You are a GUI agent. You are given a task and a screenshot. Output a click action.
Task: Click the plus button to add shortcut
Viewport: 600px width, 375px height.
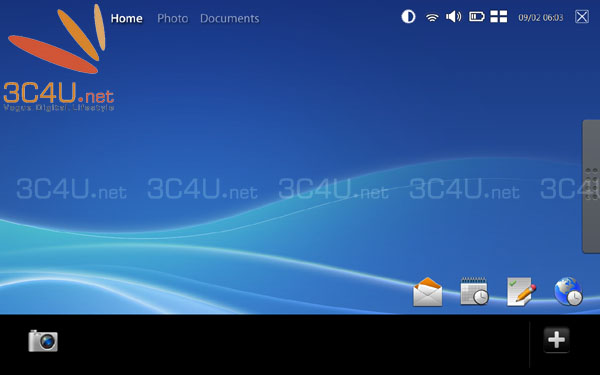pos(556,340)
